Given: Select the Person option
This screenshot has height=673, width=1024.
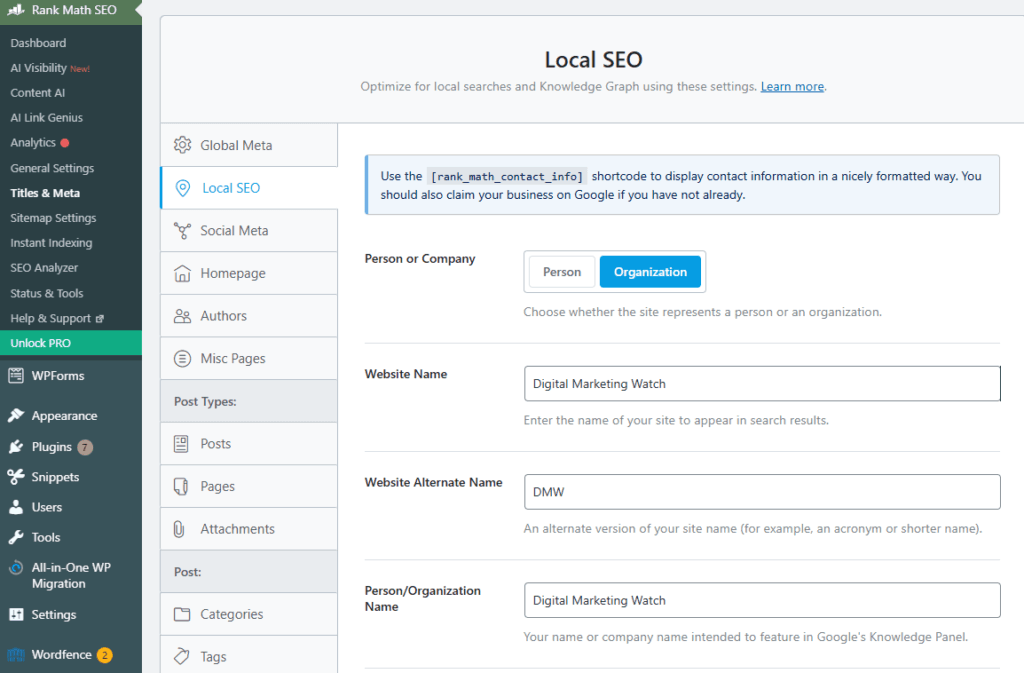Looking at the screenshot, I should (562, 272).
